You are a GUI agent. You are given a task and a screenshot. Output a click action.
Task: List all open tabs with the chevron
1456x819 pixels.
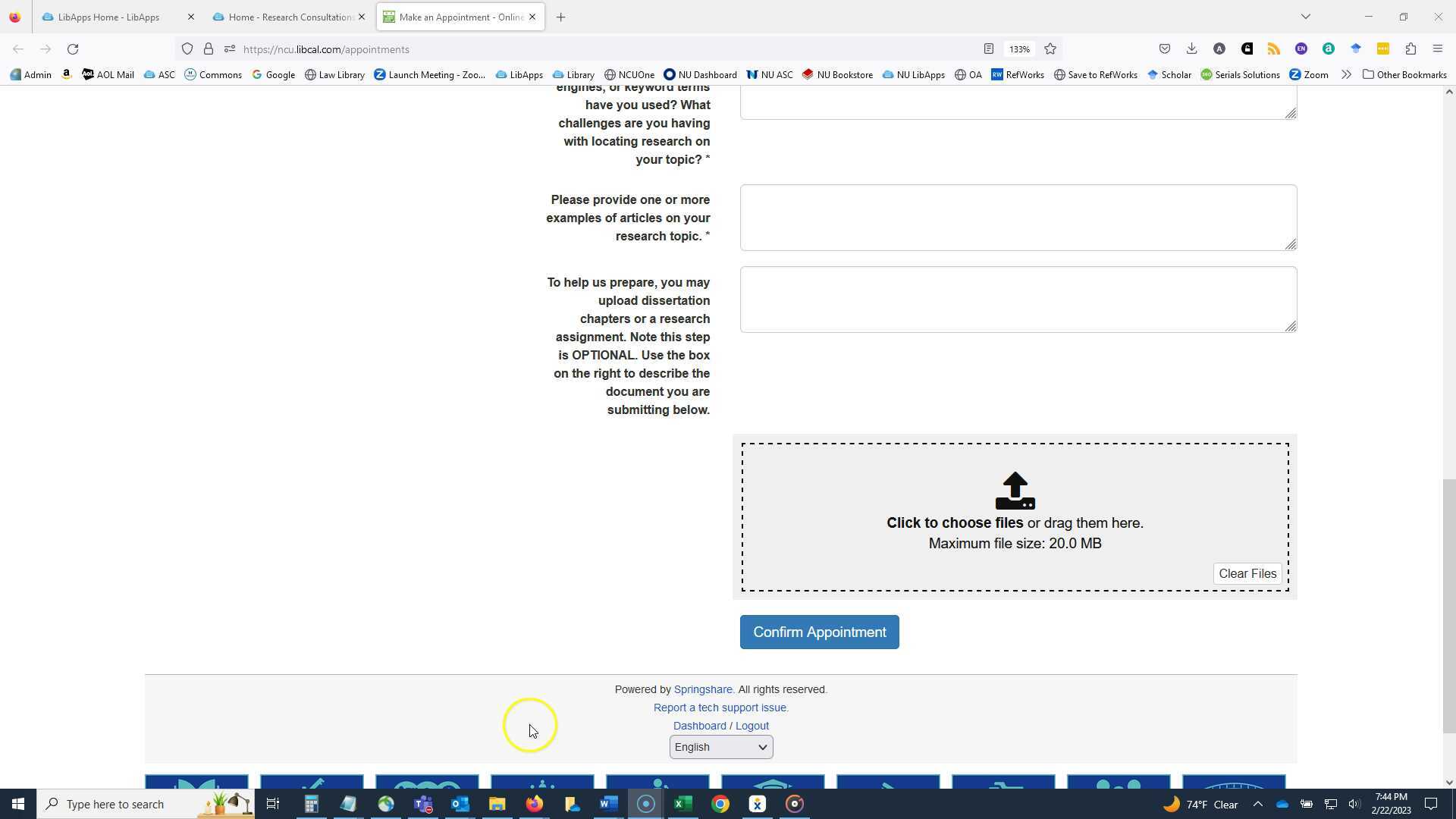[x=1306, y=16]
